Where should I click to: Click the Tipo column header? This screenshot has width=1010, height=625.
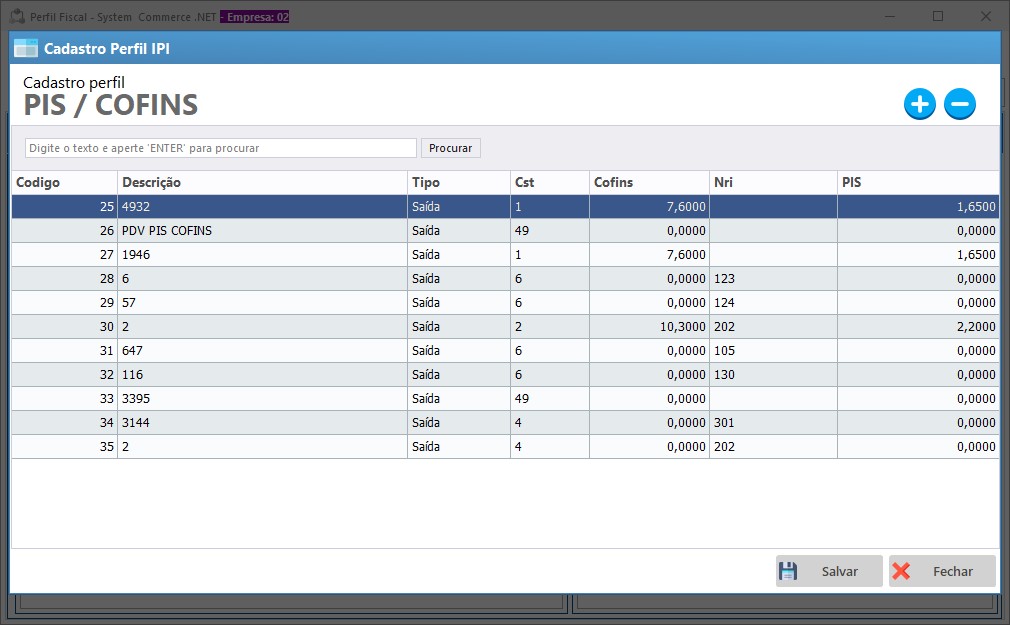tap(458, 183)
